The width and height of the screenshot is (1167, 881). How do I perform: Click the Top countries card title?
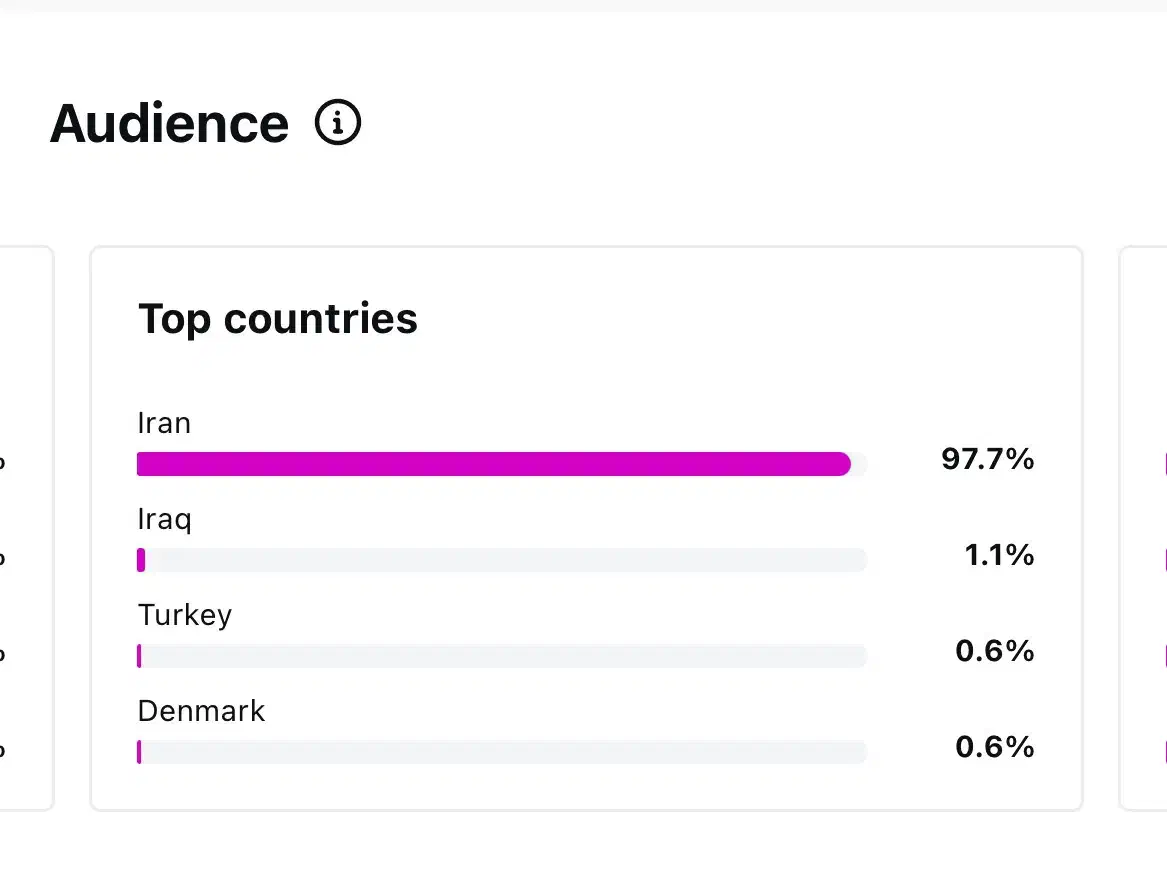coord(277,319)
